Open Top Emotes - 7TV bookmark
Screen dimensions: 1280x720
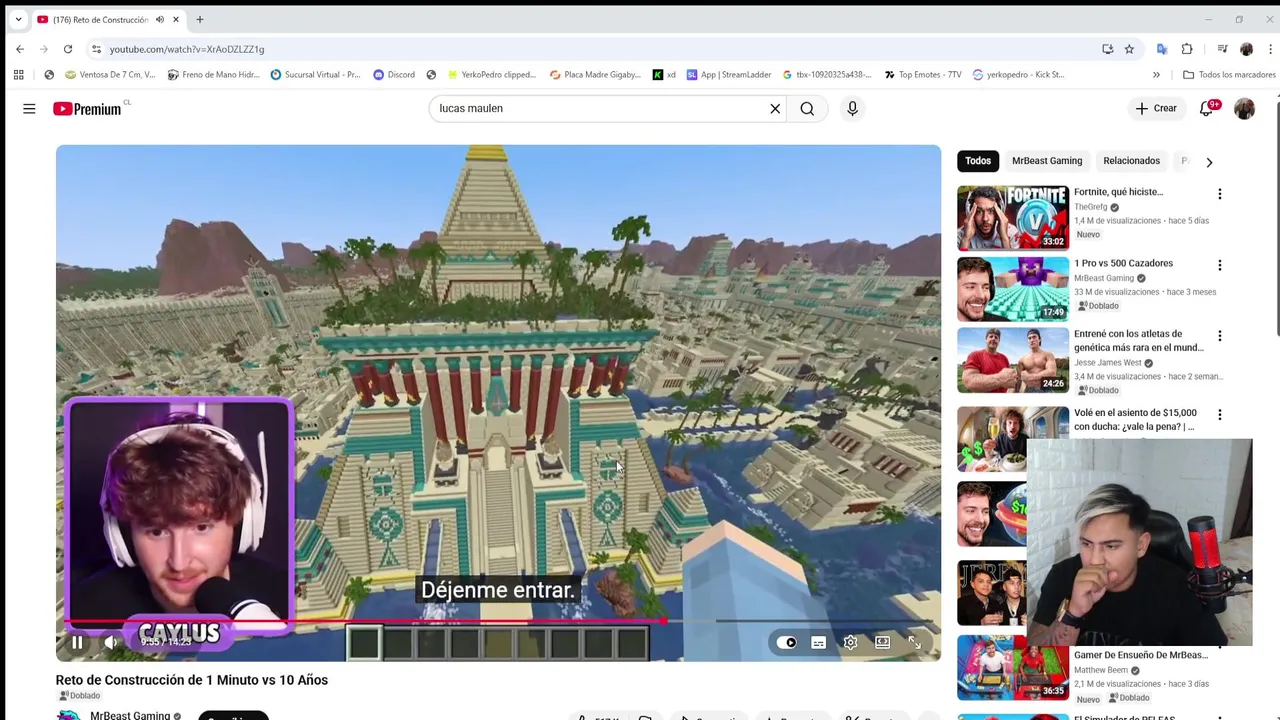click(x=923, y=74)
